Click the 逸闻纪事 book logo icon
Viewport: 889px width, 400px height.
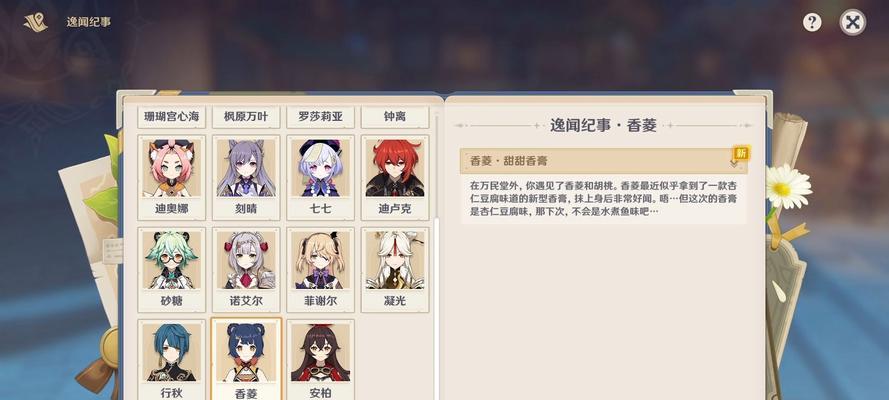point(36,23)
